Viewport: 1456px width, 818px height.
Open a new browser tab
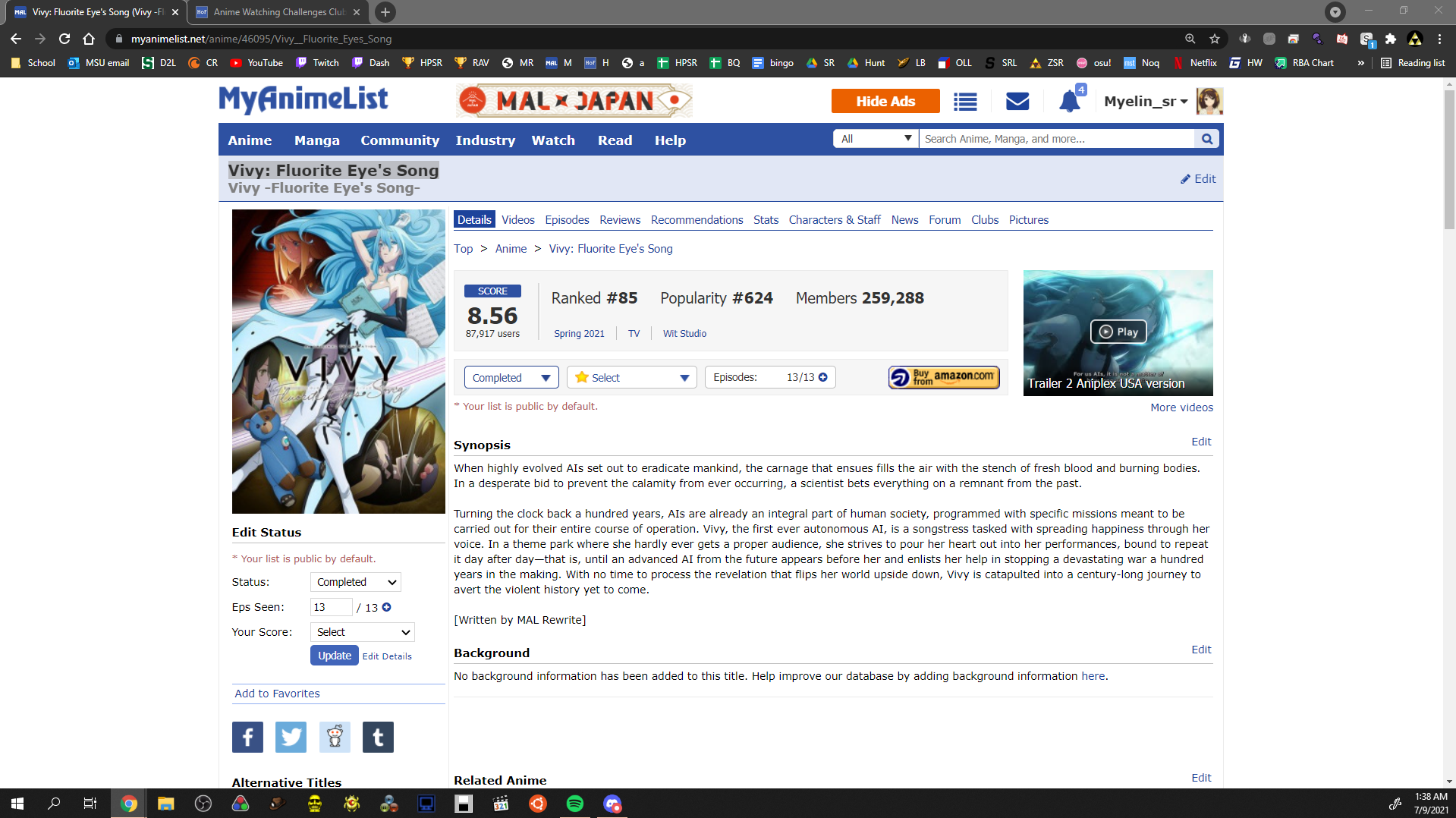point(385,12)
